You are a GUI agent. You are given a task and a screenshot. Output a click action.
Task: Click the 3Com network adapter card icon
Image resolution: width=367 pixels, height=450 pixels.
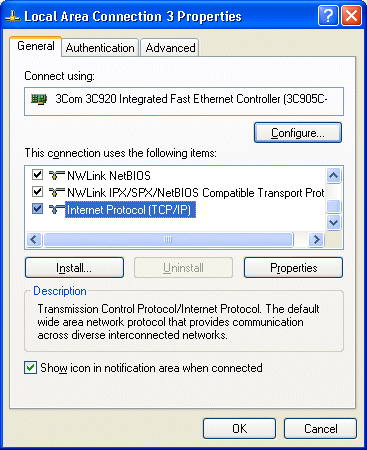pyautogui.click(x=39, y=99)
